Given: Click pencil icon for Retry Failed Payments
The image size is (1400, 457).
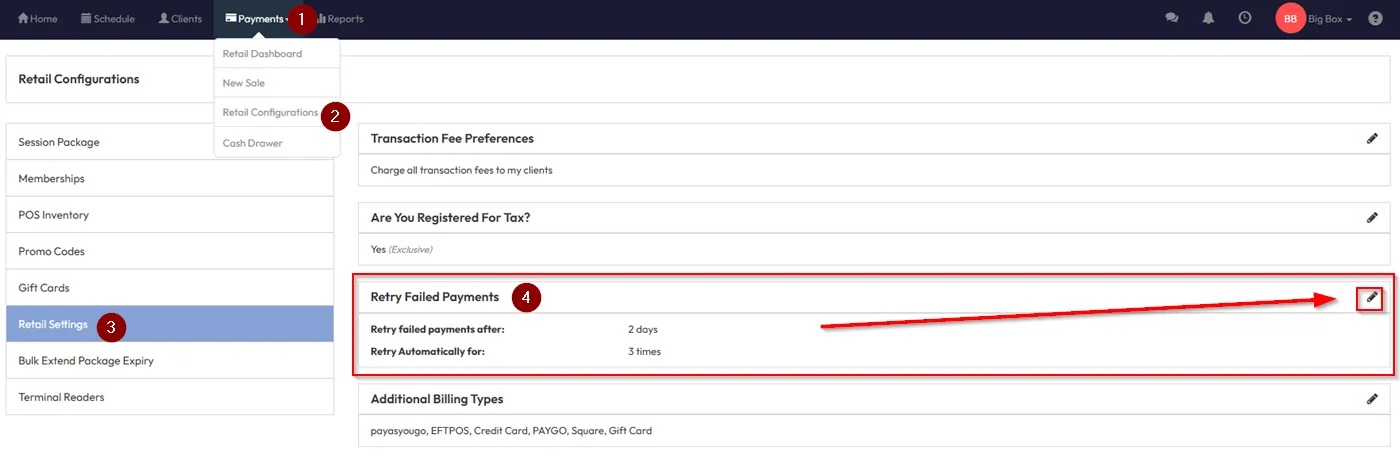Looking at the screenshot, I should click(x=1372, y=297).
